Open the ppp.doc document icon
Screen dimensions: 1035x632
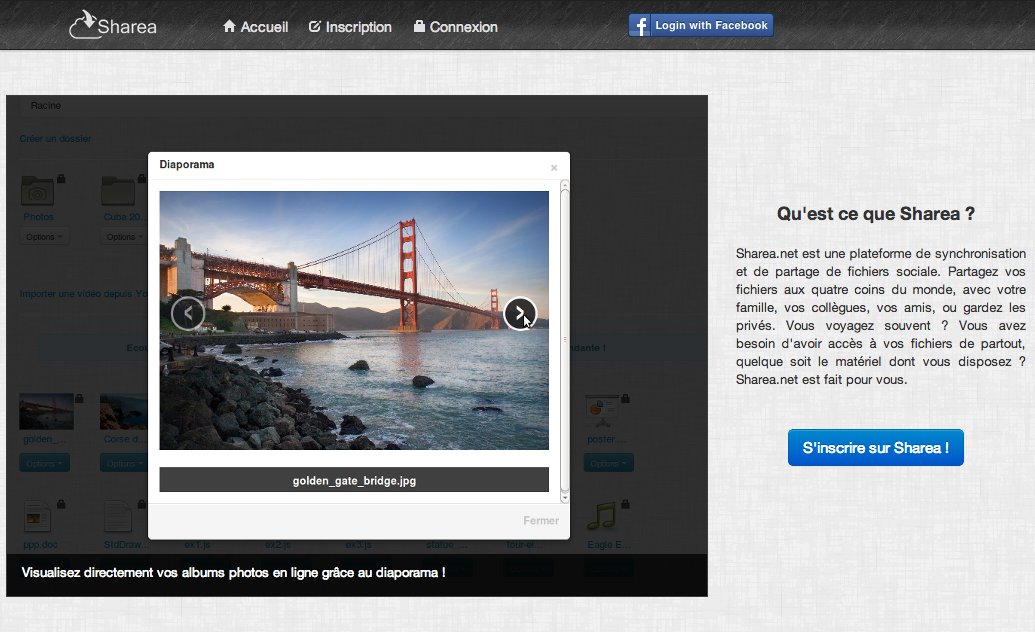38,516
